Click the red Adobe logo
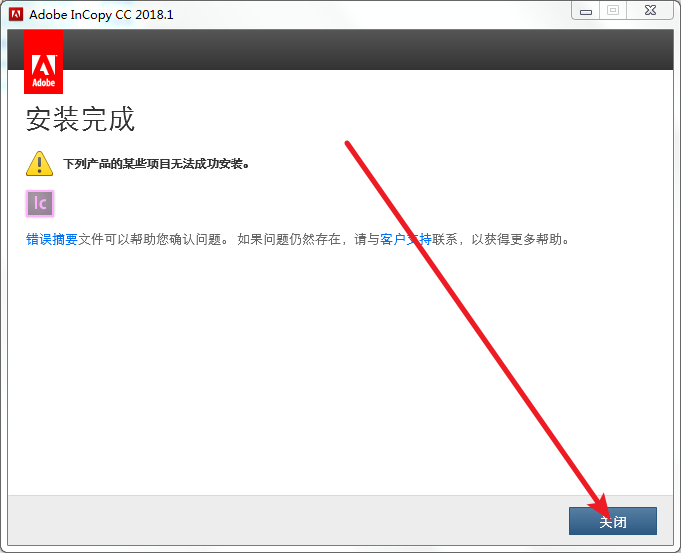The image size is (681, 553). pyautogui.click(x=43, y=62)
